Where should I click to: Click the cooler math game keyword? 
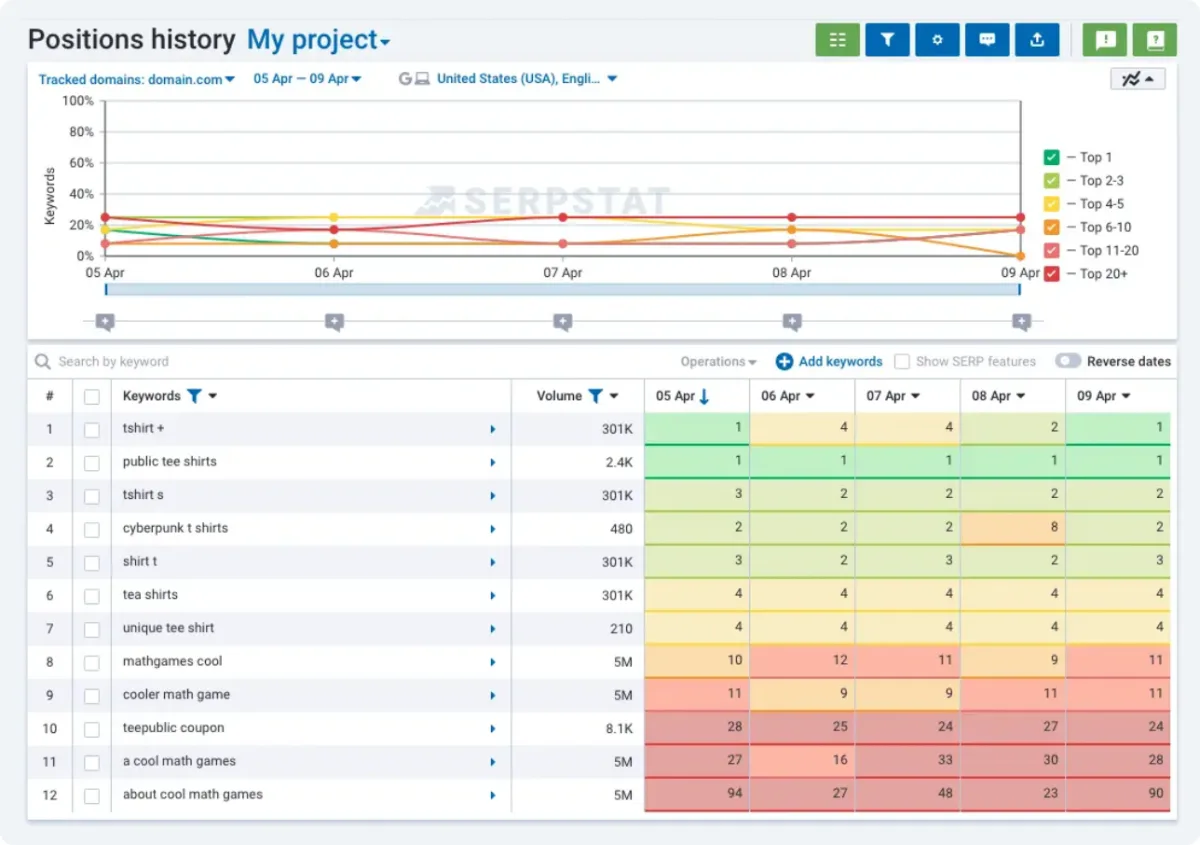pos(176,695)
